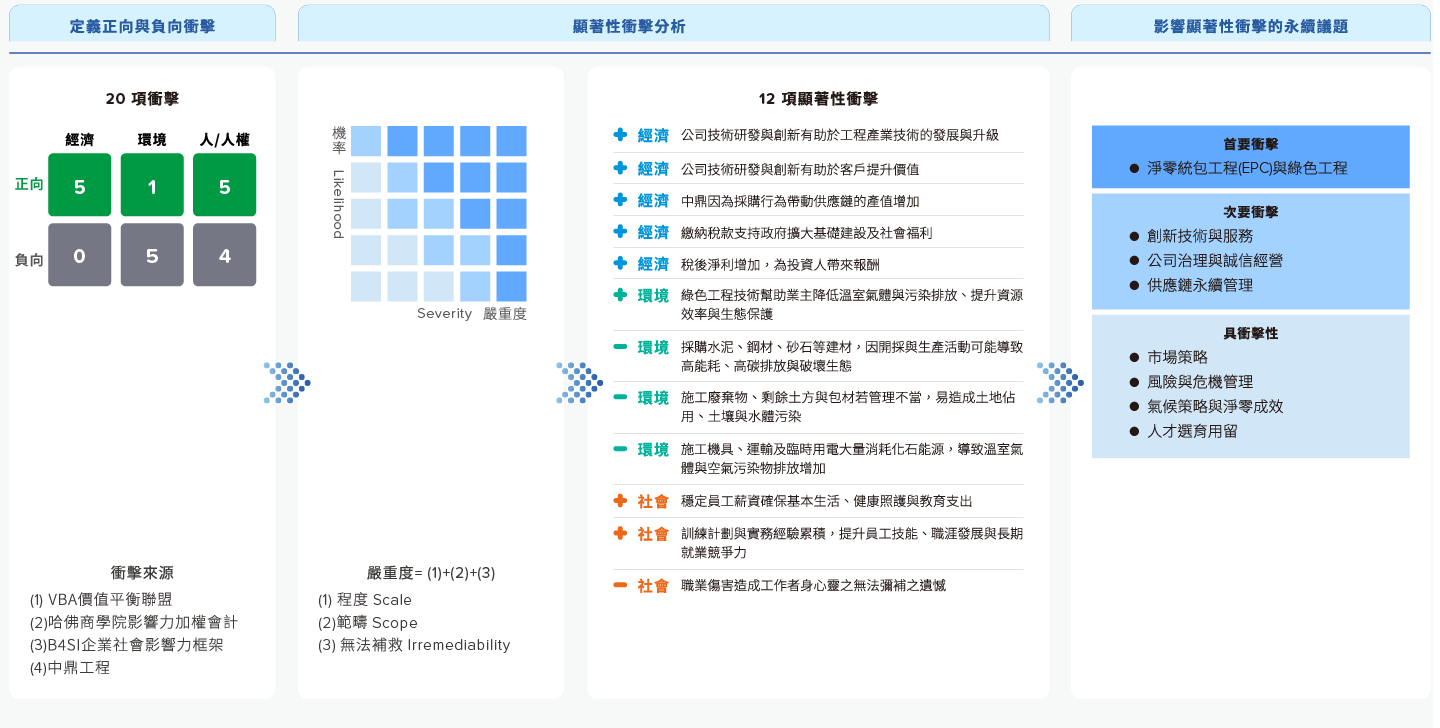
Task: Click bullet item 淨零統包工程(EPC)與綠色工程
Action: pyautogui.click(x=1238, y=168)
